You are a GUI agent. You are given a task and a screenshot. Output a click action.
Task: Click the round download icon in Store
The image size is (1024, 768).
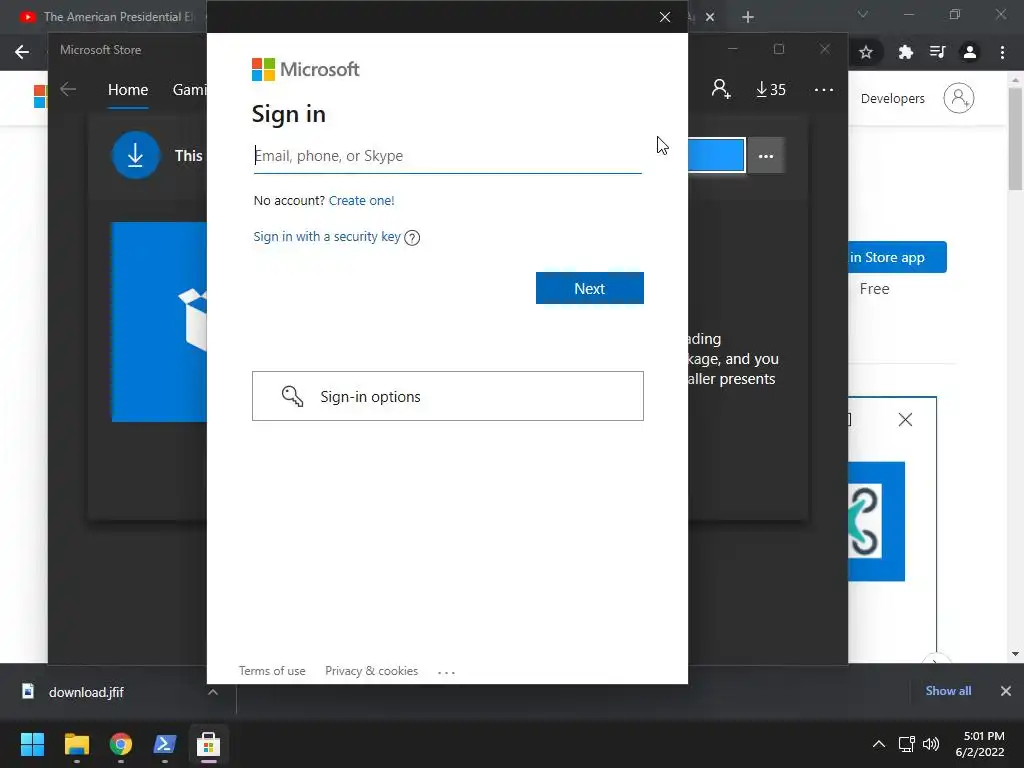[x=135, y=155]
